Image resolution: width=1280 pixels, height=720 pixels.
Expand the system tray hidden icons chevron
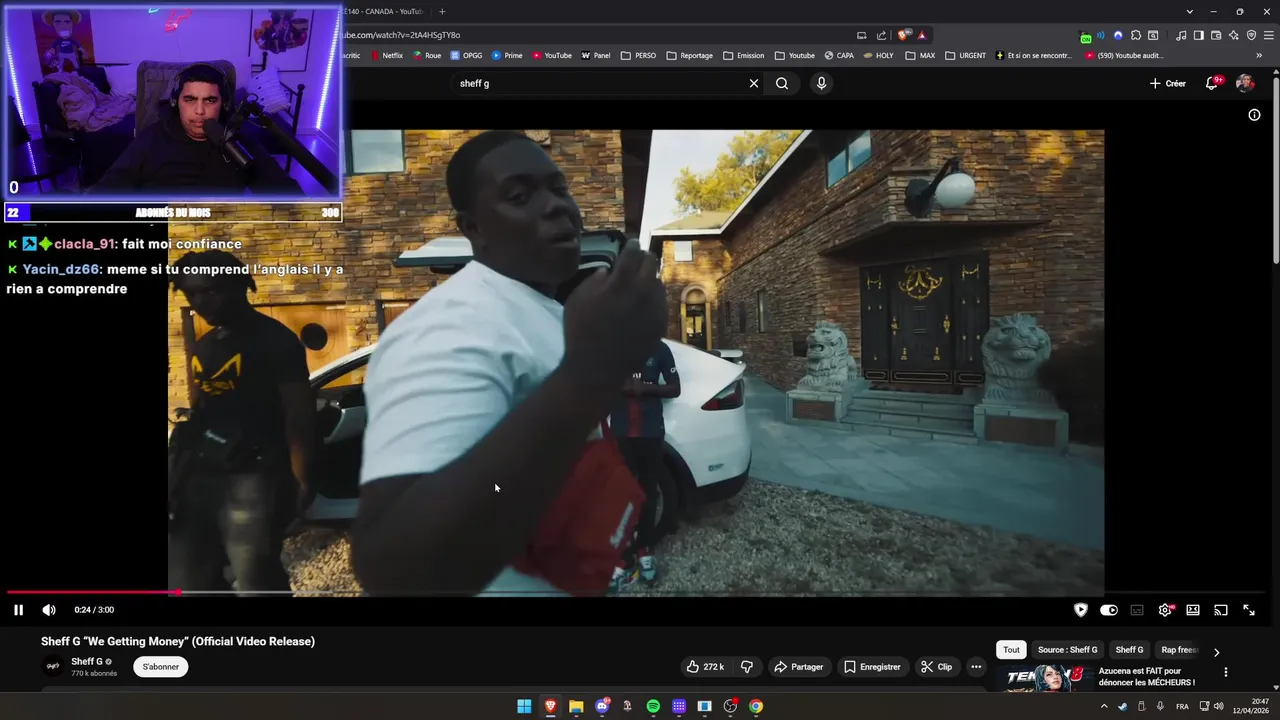1104,706
